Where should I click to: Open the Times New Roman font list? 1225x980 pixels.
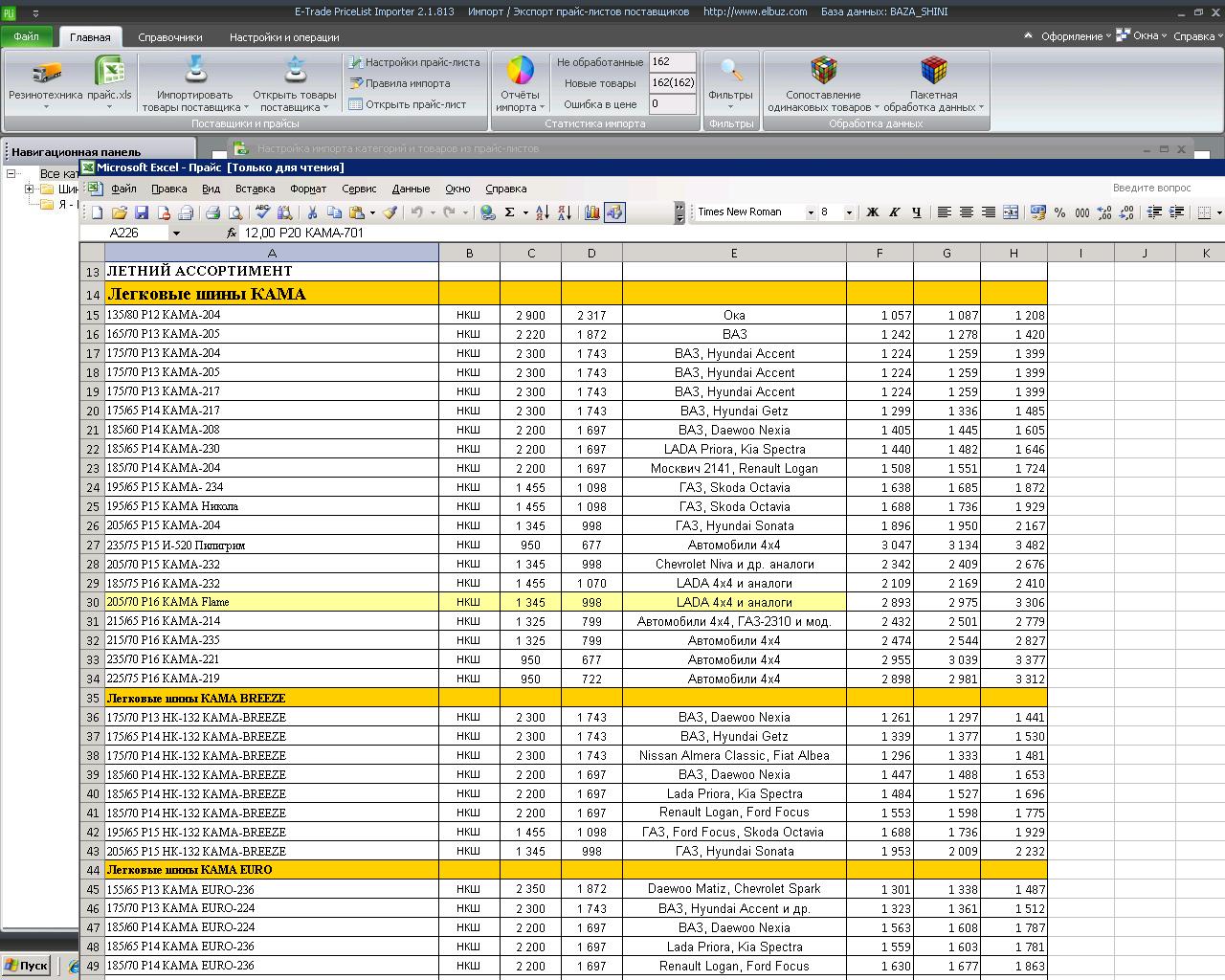click(811, 212)
